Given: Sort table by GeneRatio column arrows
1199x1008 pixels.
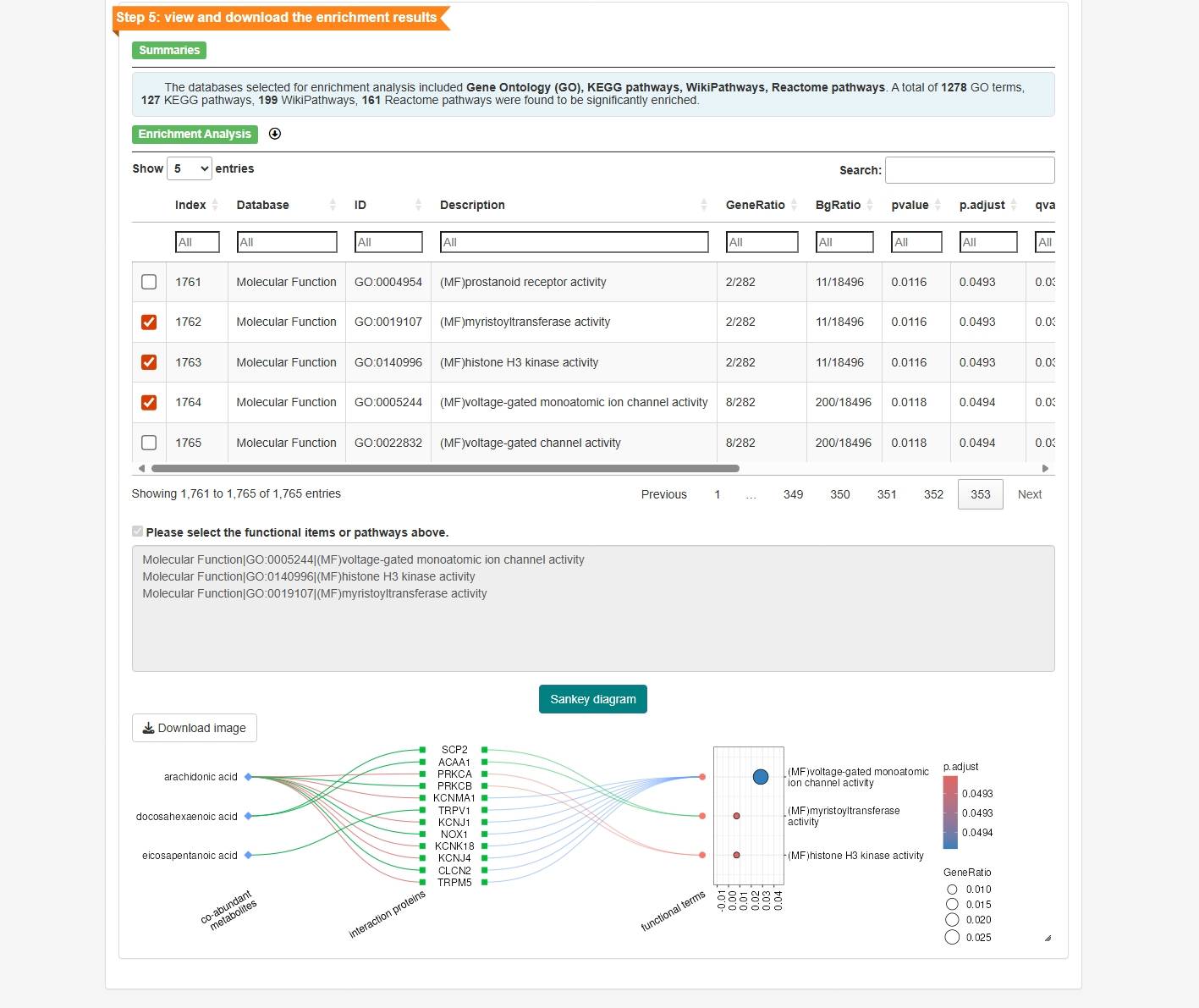Looking at the screenshot, I should [x=794, y=205].
